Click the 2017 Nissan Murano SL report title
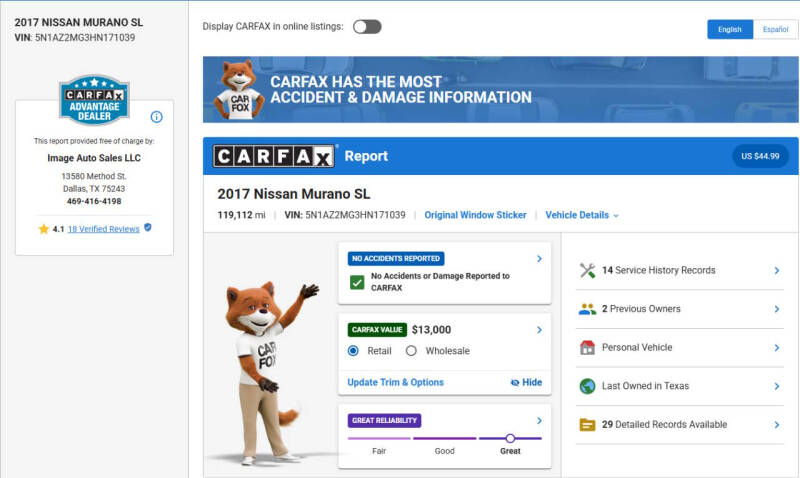 pos(294,194)
